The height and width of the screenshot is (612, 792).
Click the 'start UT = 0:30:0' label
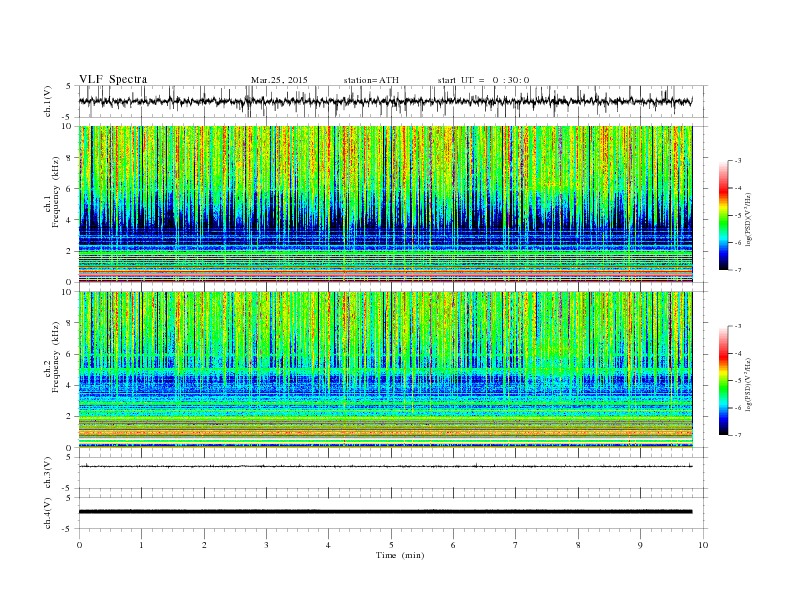click(483, 80)
